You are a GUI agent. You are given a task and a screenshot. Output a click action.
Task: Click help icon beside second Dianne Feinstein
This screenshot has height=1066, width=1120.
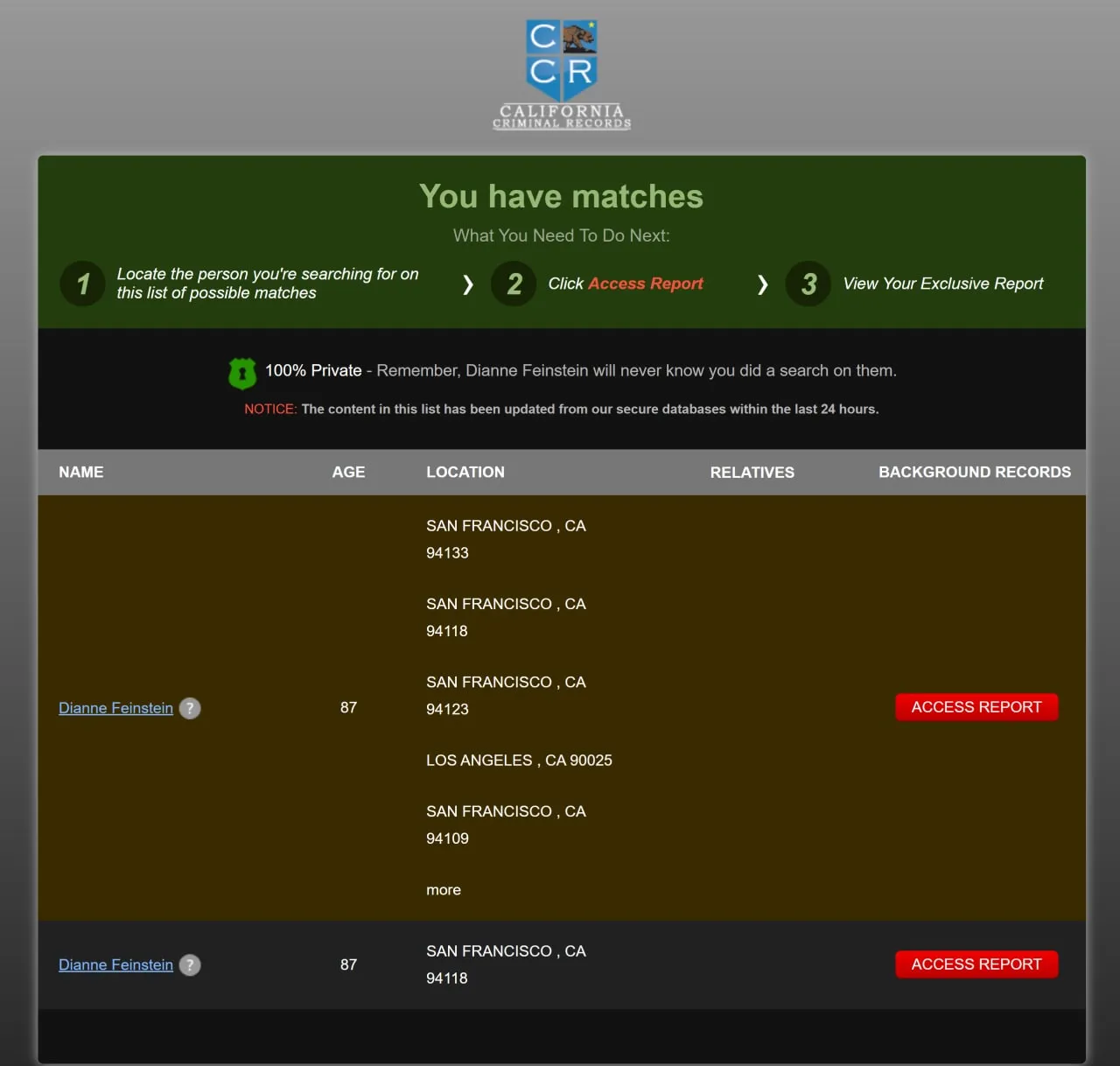[x=190, y=964]
